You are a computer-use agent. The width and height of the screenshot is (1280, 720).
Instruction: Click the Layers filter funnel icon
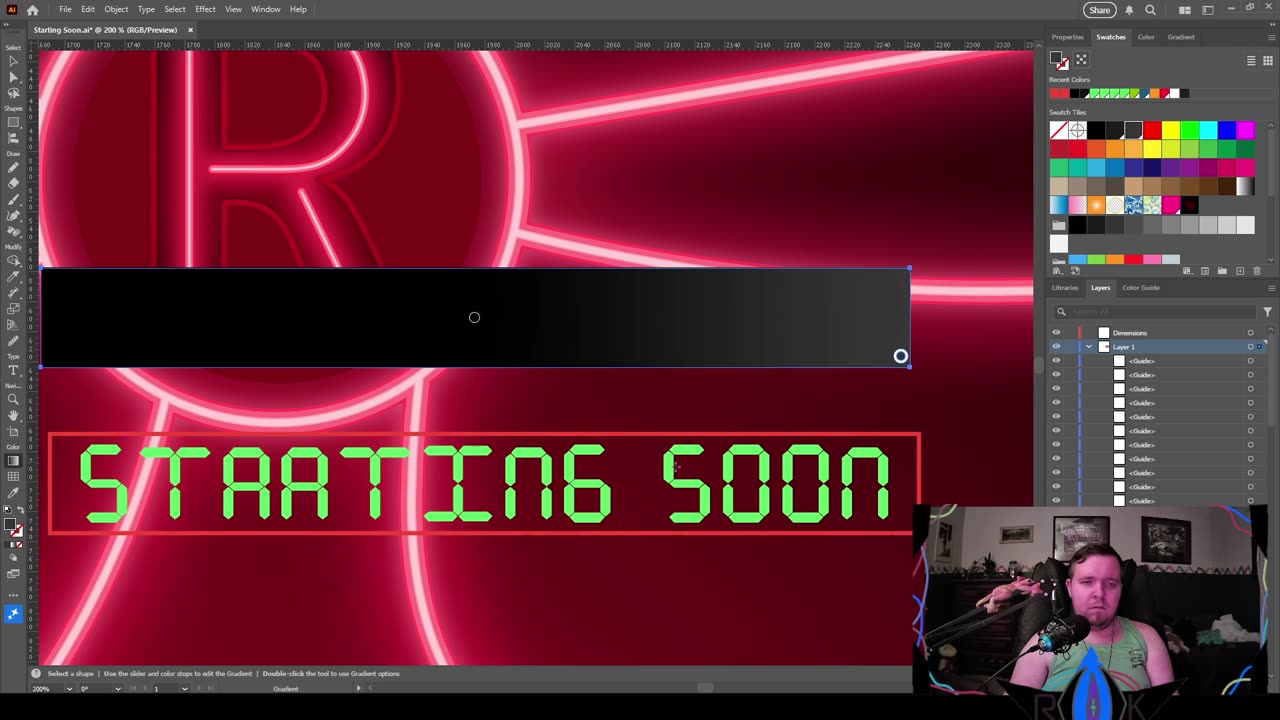point(1267,312)
